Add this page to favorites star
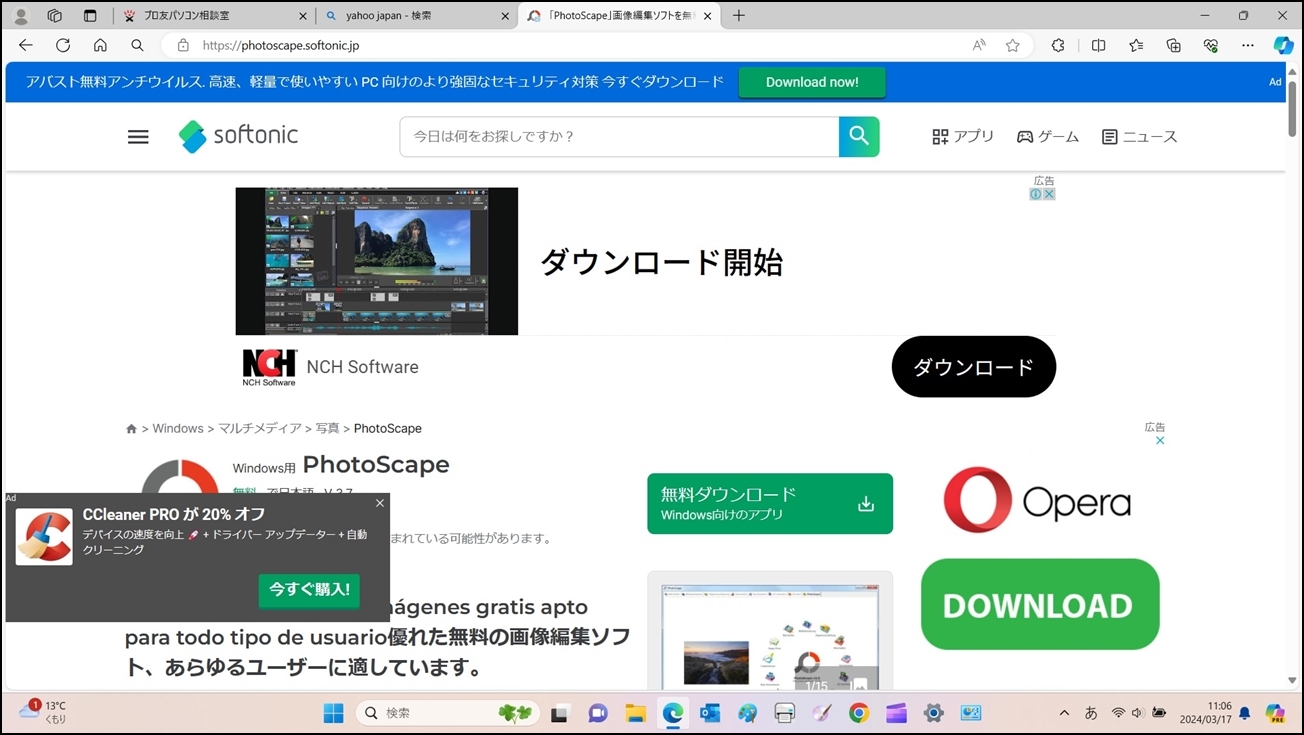Image resolution: width=1304 pixels, height=735 pixels. click(x=1013, y=45)
